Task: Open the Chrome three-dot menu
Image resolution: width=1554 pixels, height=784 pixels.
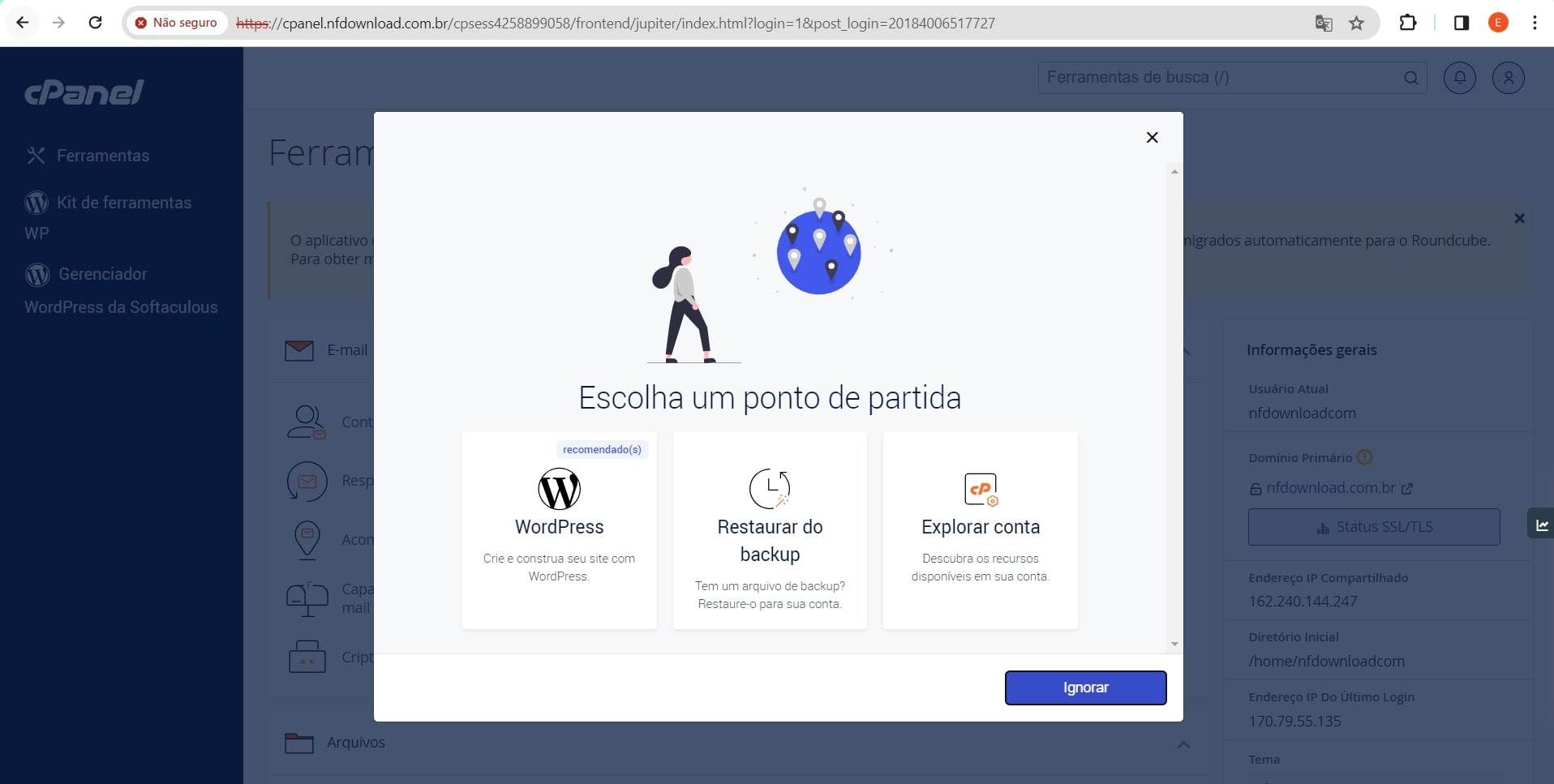Action: [1534, 23]
